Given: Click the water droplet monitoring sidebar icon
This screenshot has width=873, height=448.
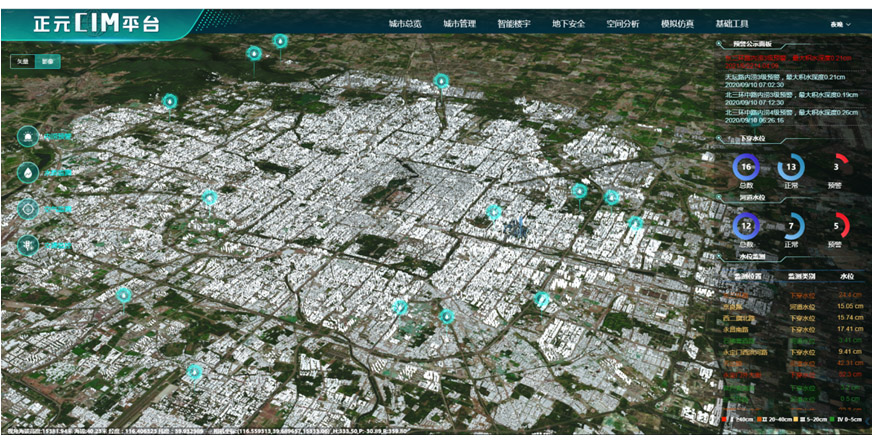Looking at the screenshot, I should 28,172.
